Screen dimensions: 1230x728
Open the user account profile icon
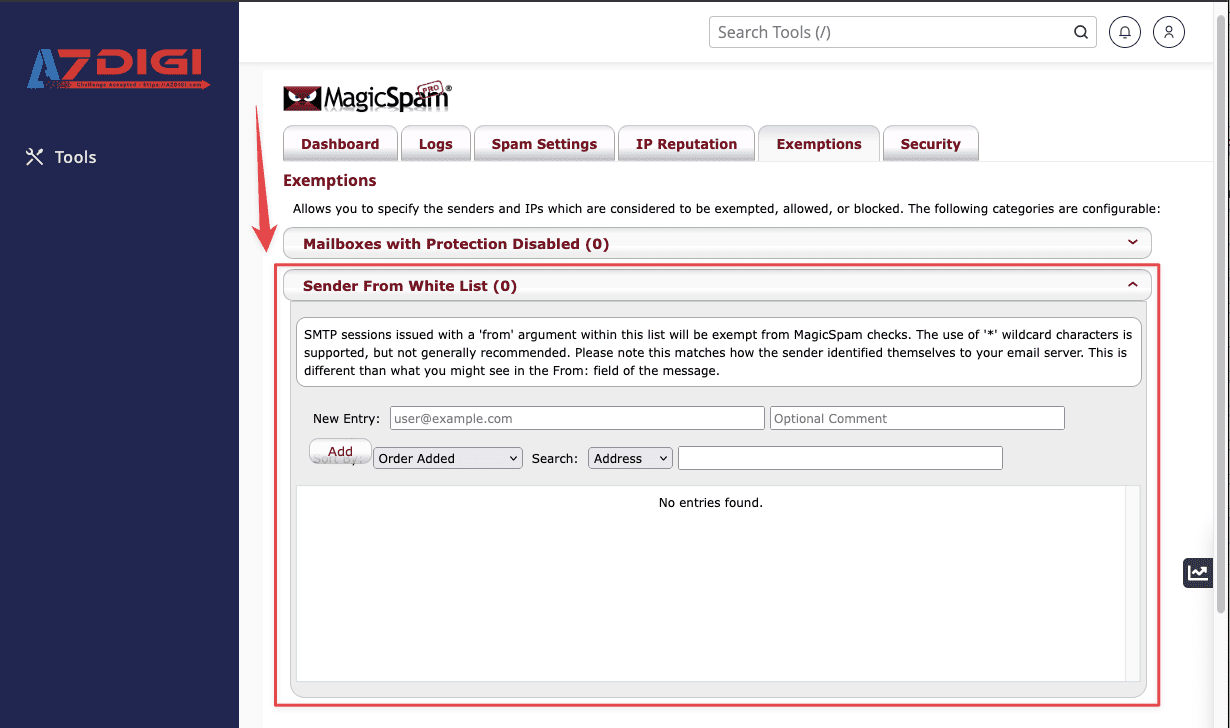click(1168, 32)
